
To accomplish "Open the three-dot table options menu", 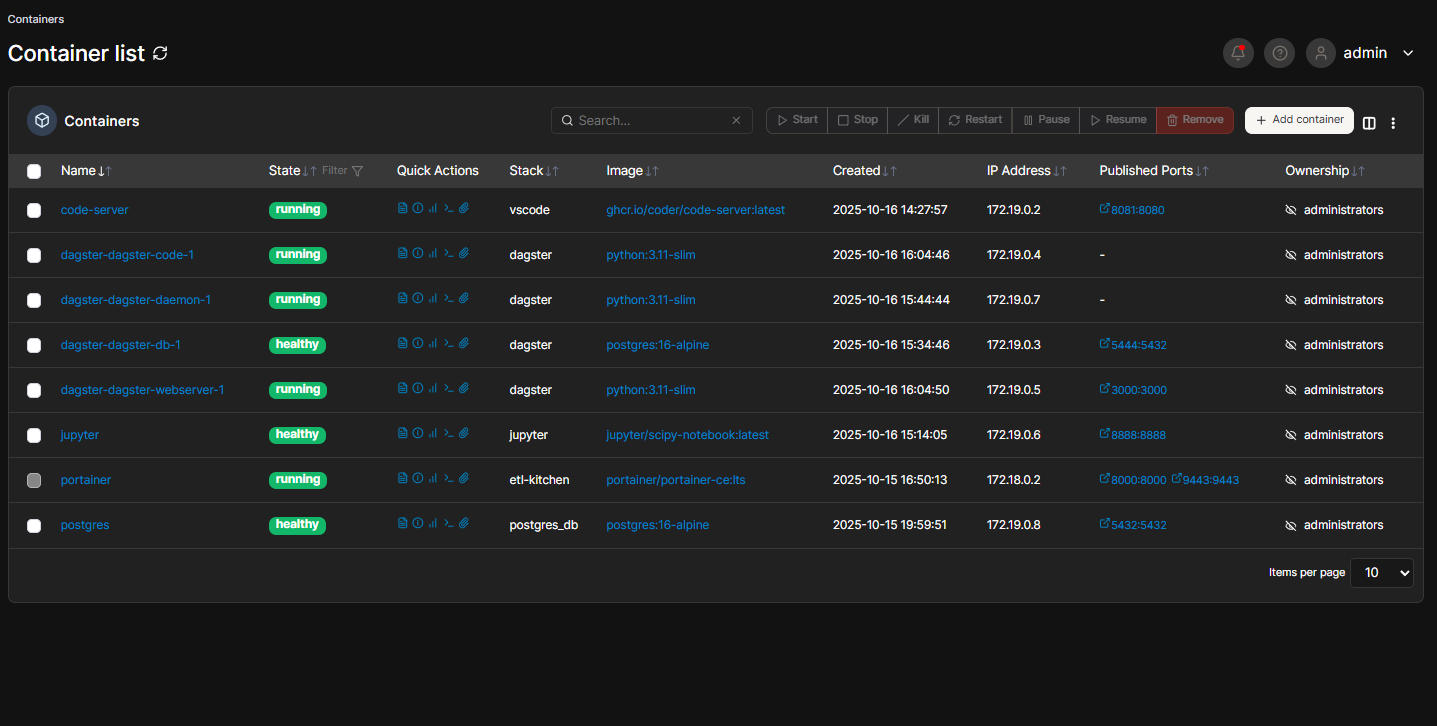I will (1393, 123).
